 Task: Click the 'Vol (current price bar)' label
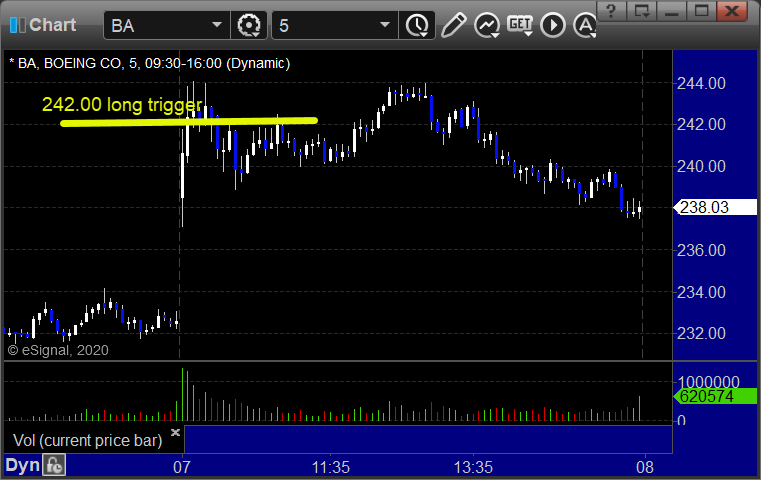[87, 440]
